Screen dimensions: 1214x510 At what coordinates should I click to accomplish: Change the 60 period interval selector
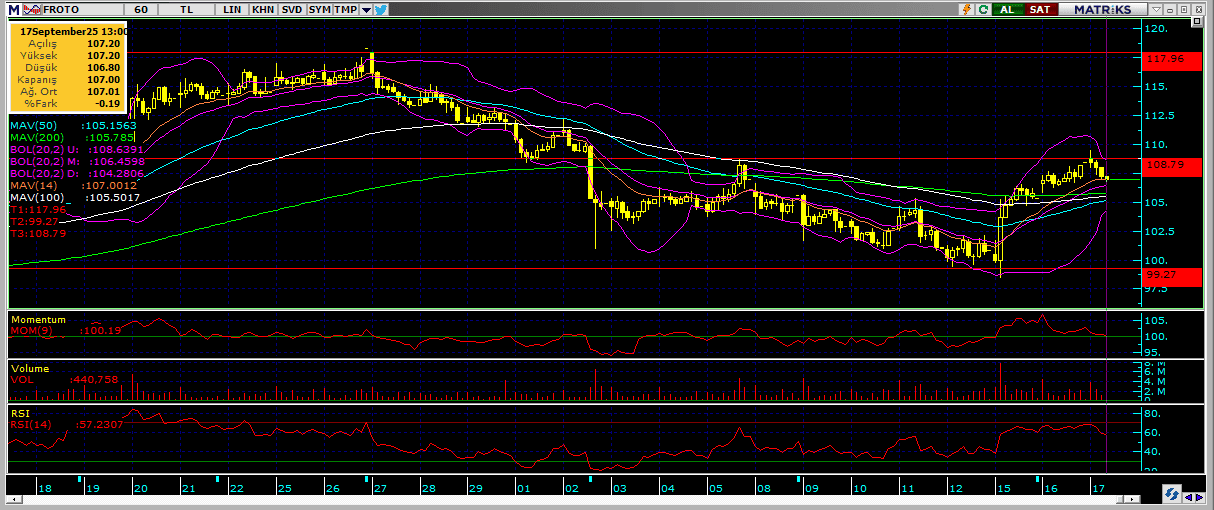tap(140, 9)
